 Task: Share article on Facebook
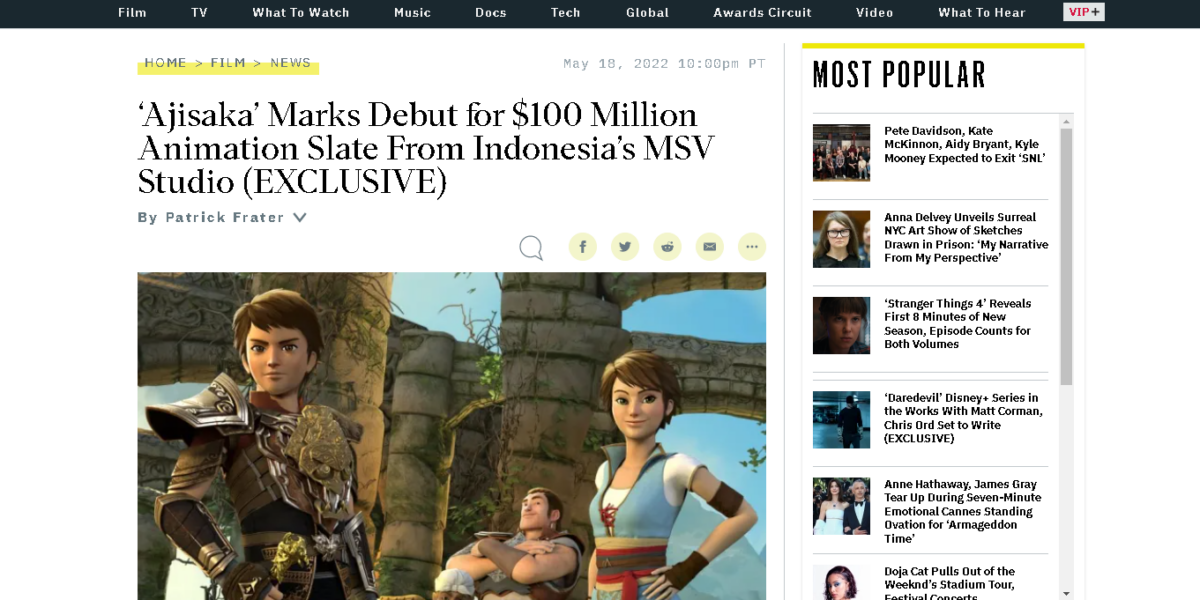click(x=583, y=246)
